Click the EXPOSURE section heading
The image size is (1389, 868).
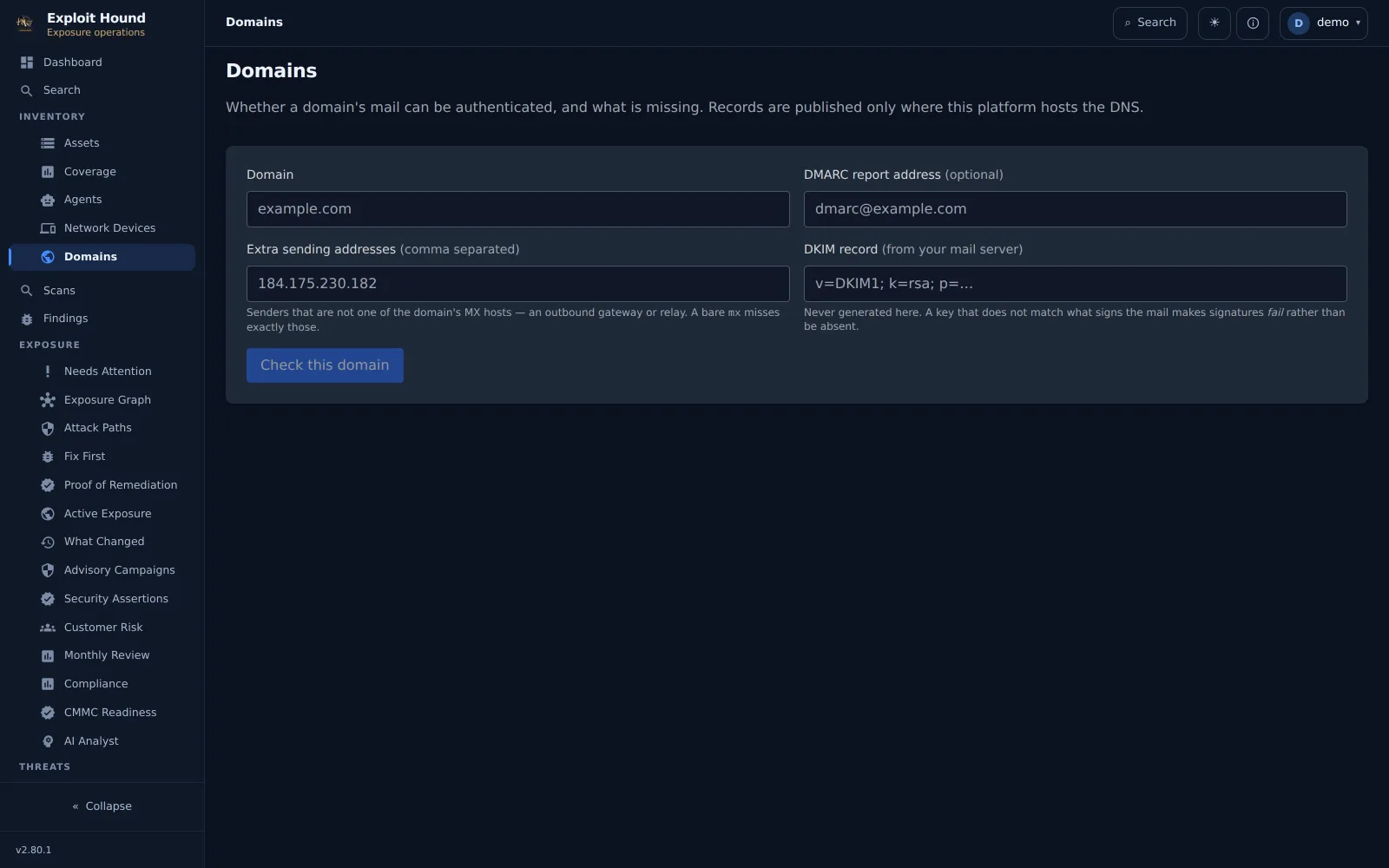coord(49,345)
